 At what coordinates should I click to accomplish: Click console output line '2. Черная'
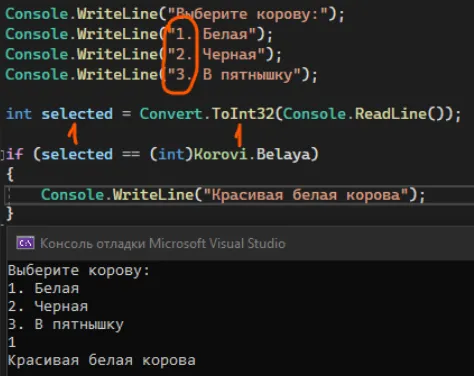click(x=48, y=306)
